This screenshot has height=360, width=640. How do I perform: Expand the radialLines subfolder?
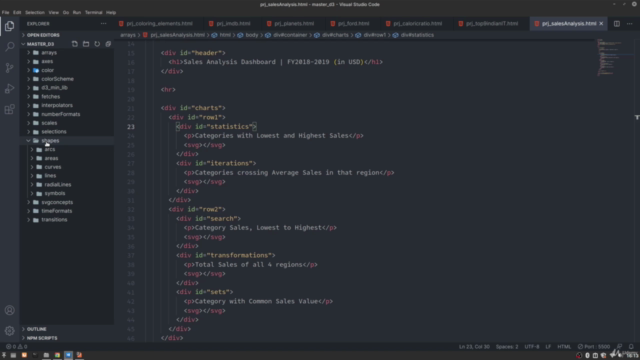(x=58, y=184)
